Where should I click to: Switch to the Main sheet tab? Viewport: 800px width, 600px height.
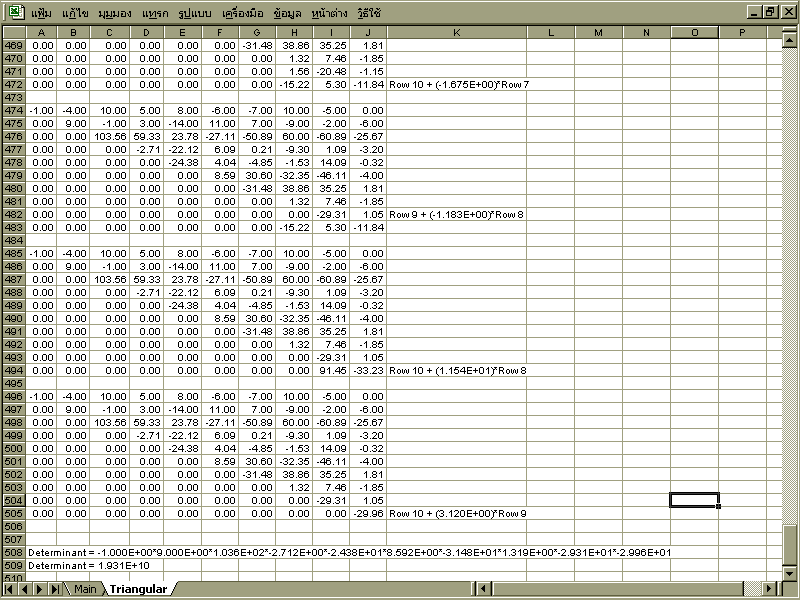(85, 589)
